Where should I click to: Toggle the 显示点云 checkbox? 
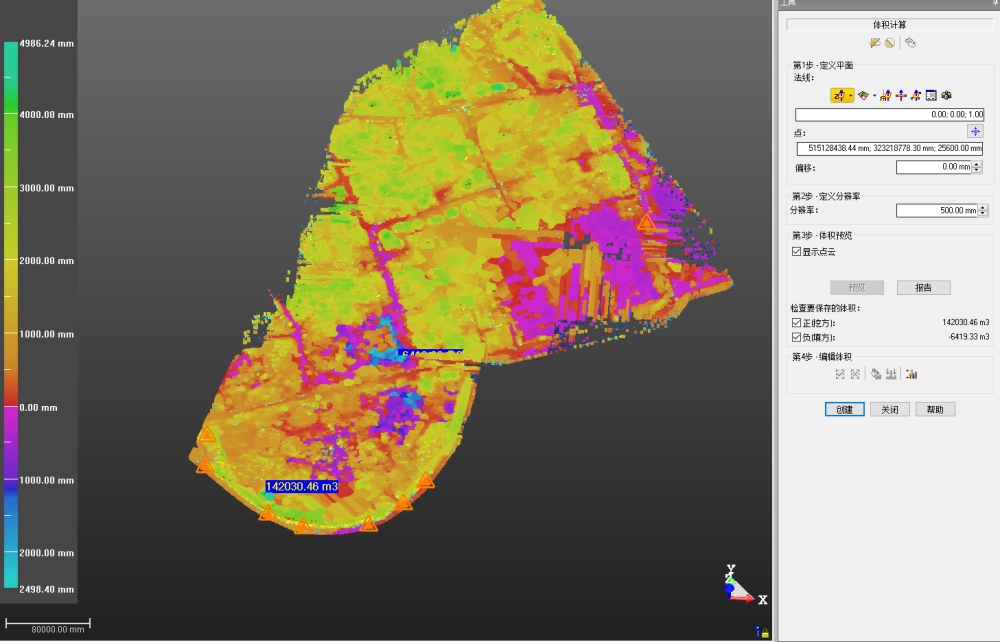[797, 252]
